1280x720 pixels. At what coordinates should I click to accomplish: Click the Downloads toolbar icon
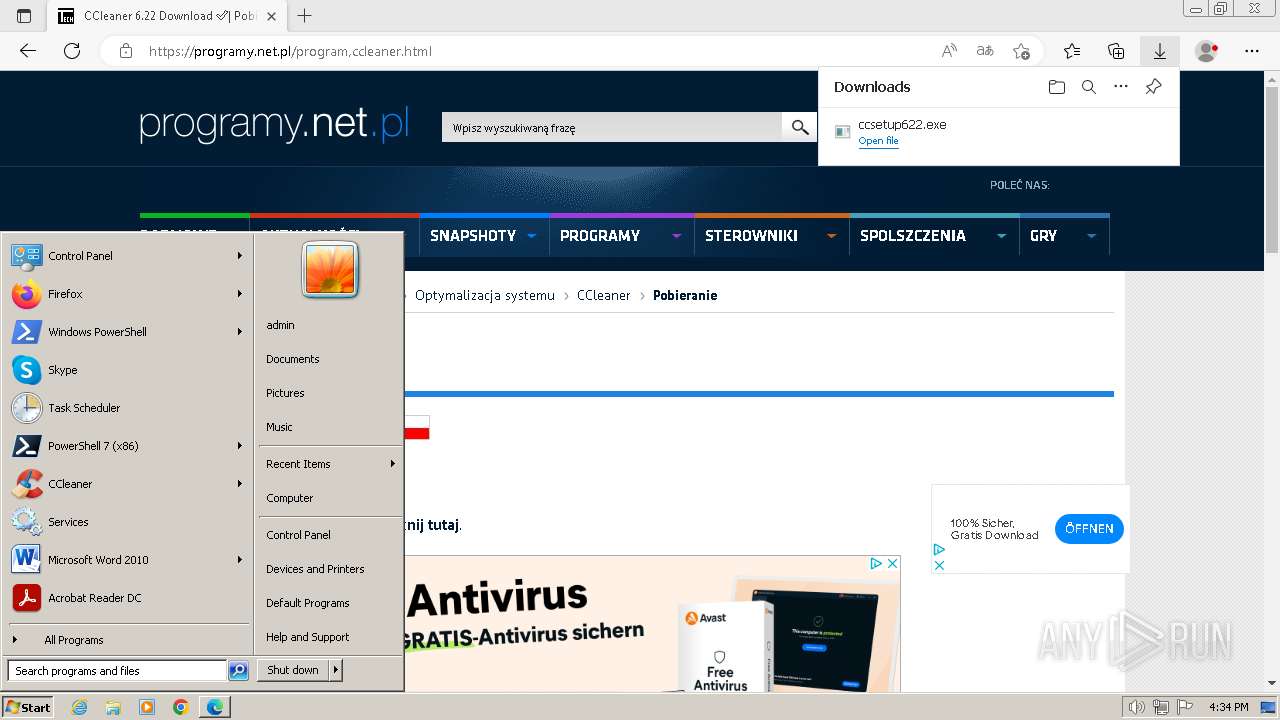1160,51
